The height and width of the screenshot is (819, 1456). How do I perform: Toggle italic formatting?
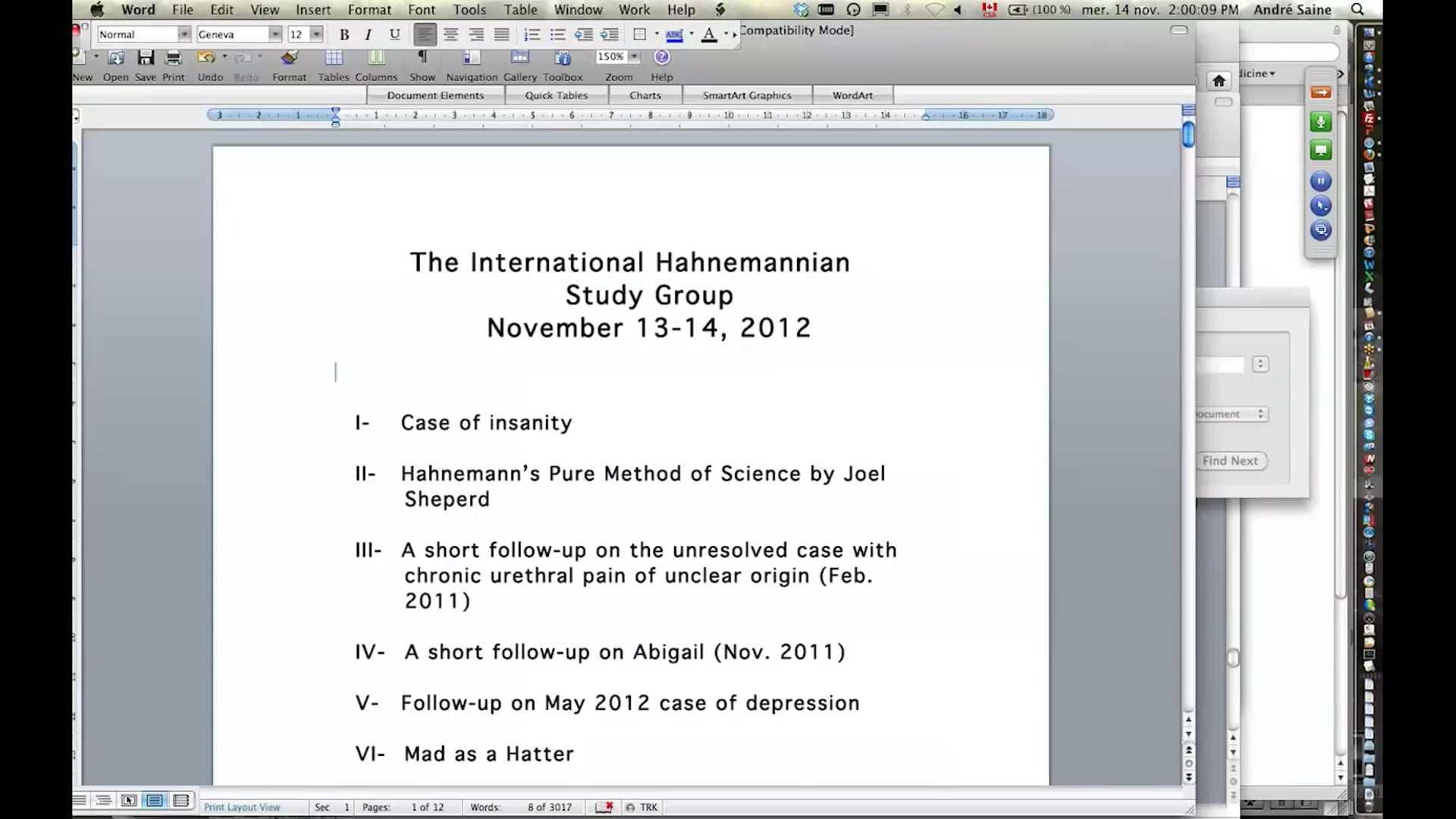369,34
